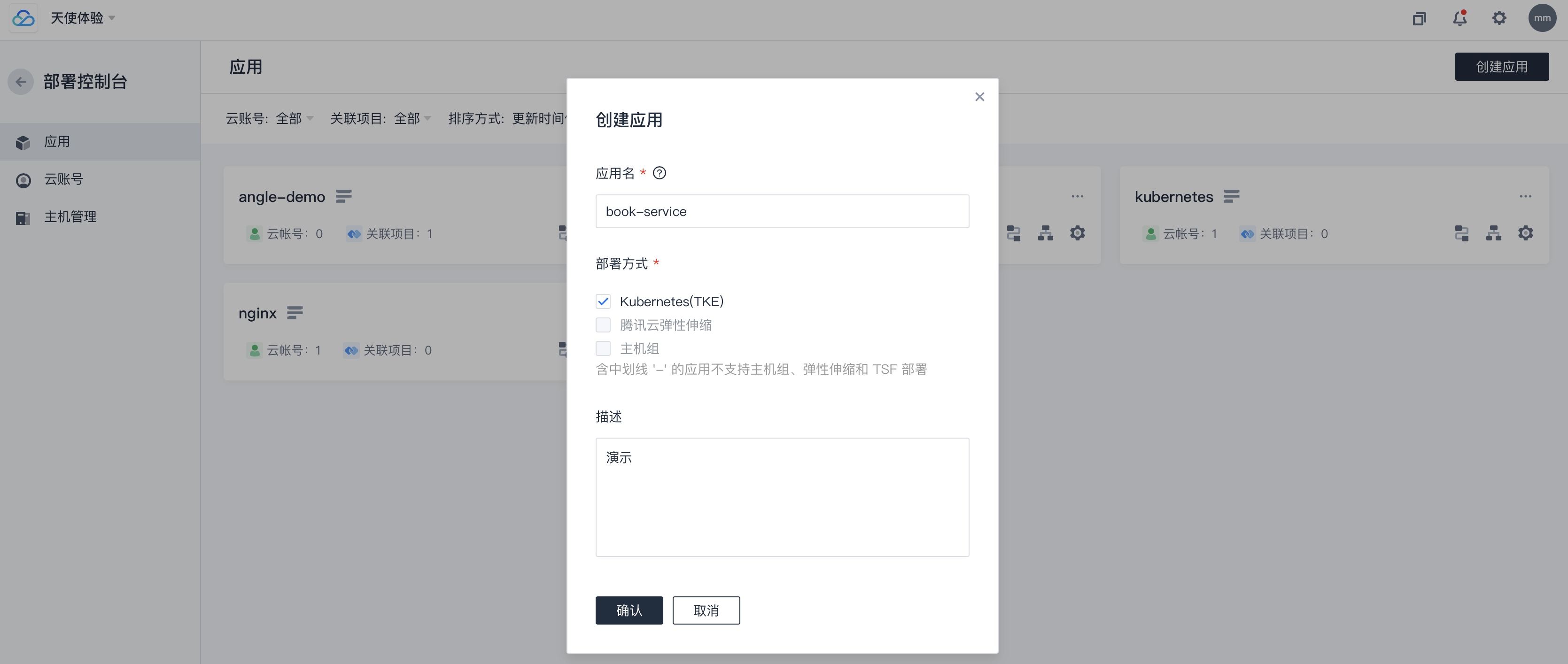Expand the 云账号: 全部 filter

coord(270,118)
